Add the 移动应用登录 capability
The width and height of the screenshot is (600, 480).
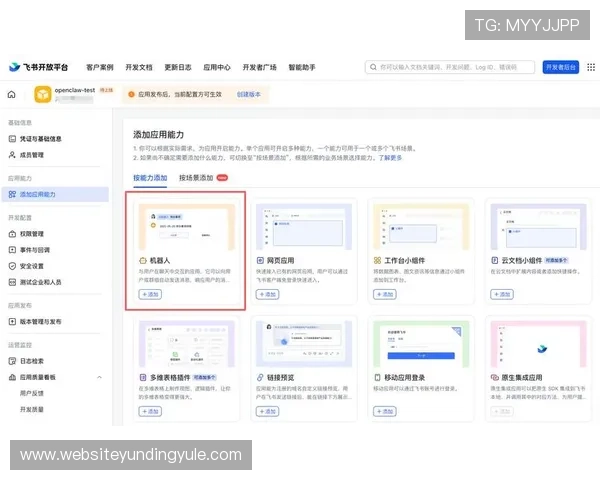(385, 411)
